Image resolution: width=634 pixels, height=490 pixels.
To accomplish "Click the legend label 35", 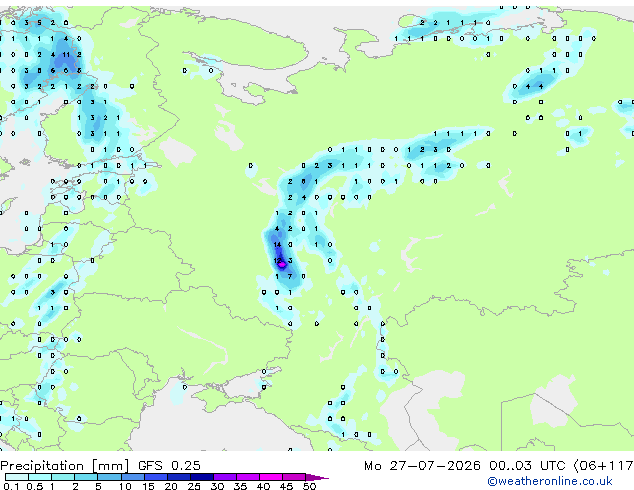I will coord(240,486).
